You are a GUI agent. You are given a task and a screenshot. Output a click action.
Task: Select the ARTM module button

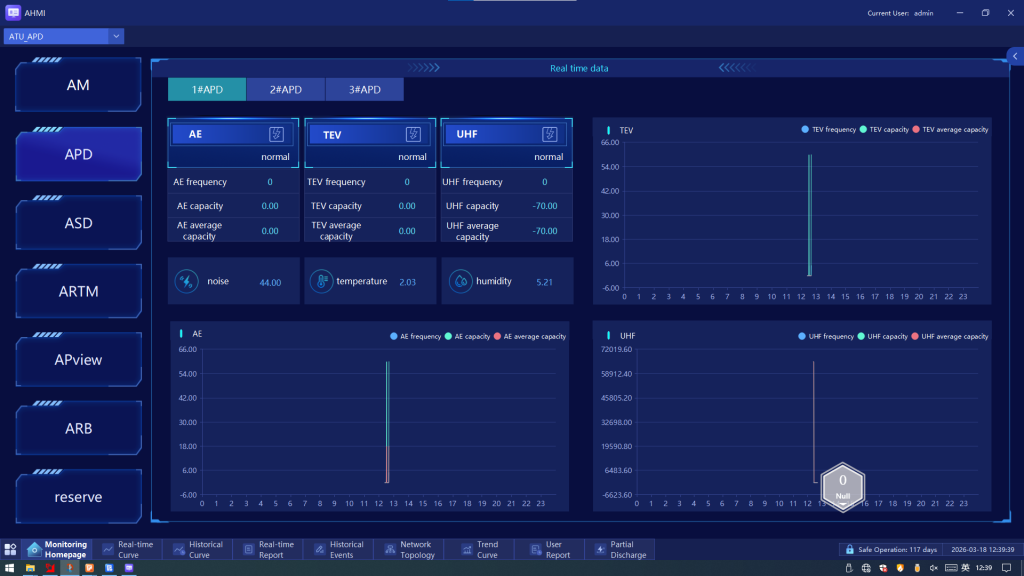[x=79, y=291]
